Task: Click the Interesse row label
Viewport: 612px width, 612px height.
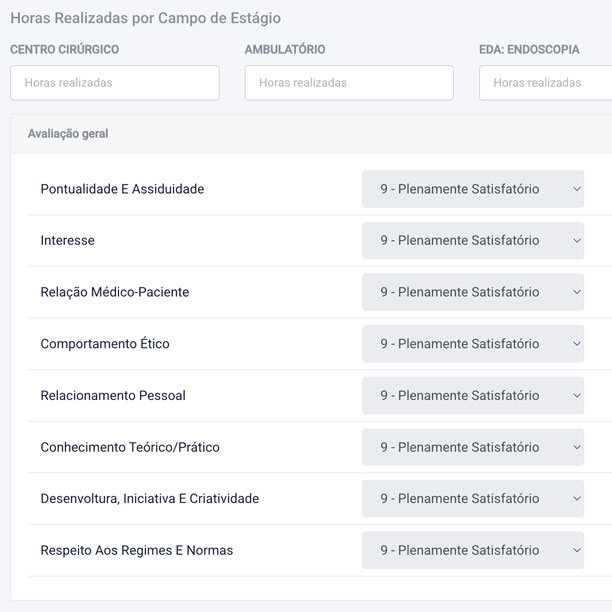Action: tap(68, 240)
